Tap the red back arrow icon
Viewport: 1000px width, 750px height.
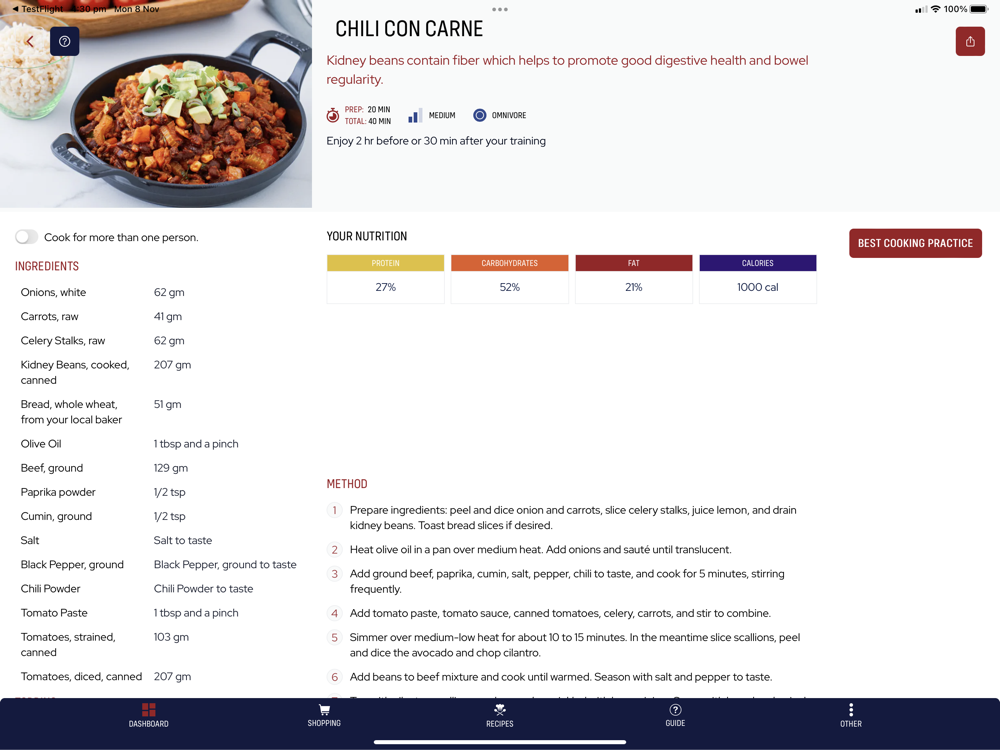pos(29,41)
